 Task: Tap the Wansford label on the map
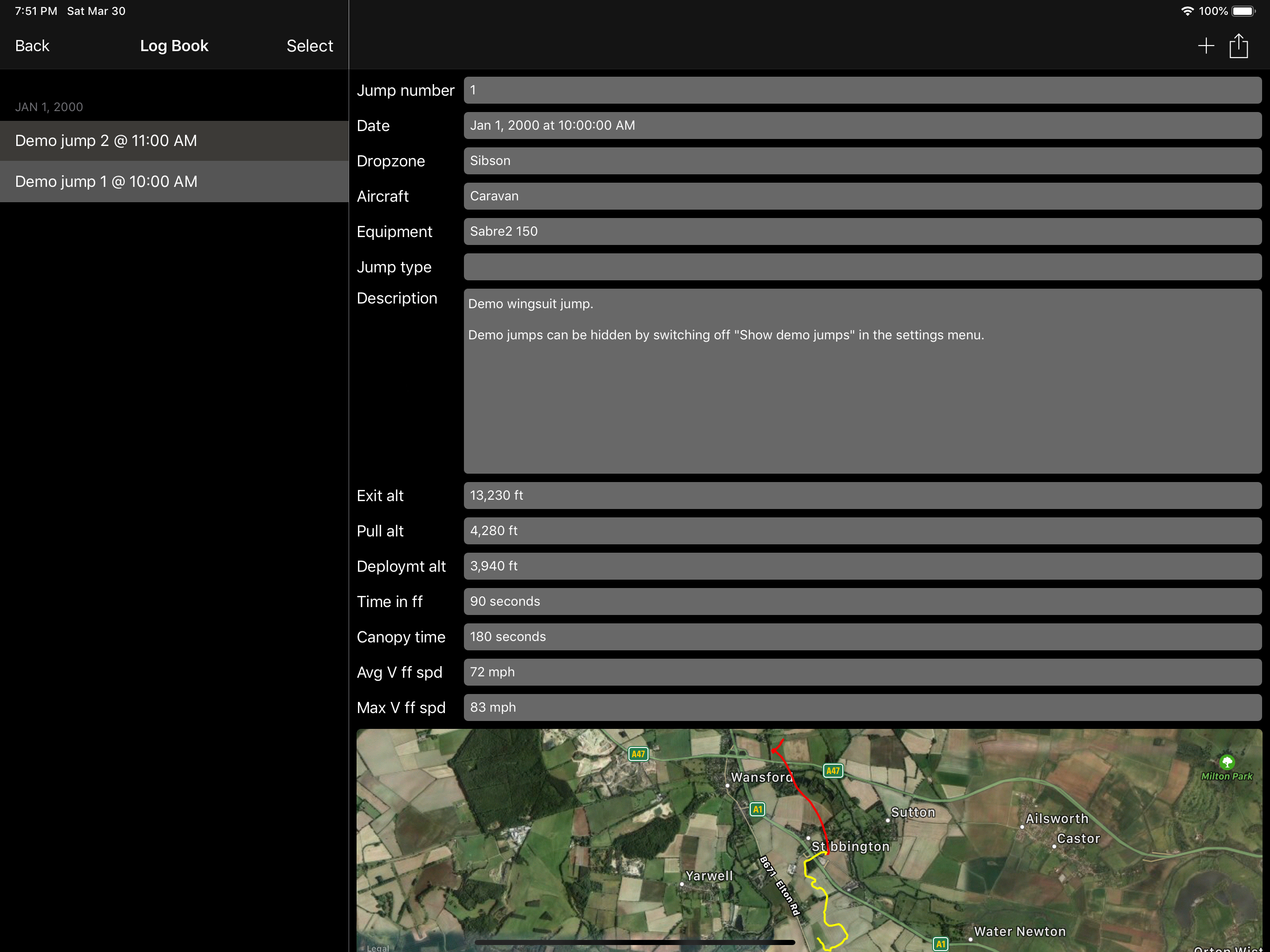[761, 777]
